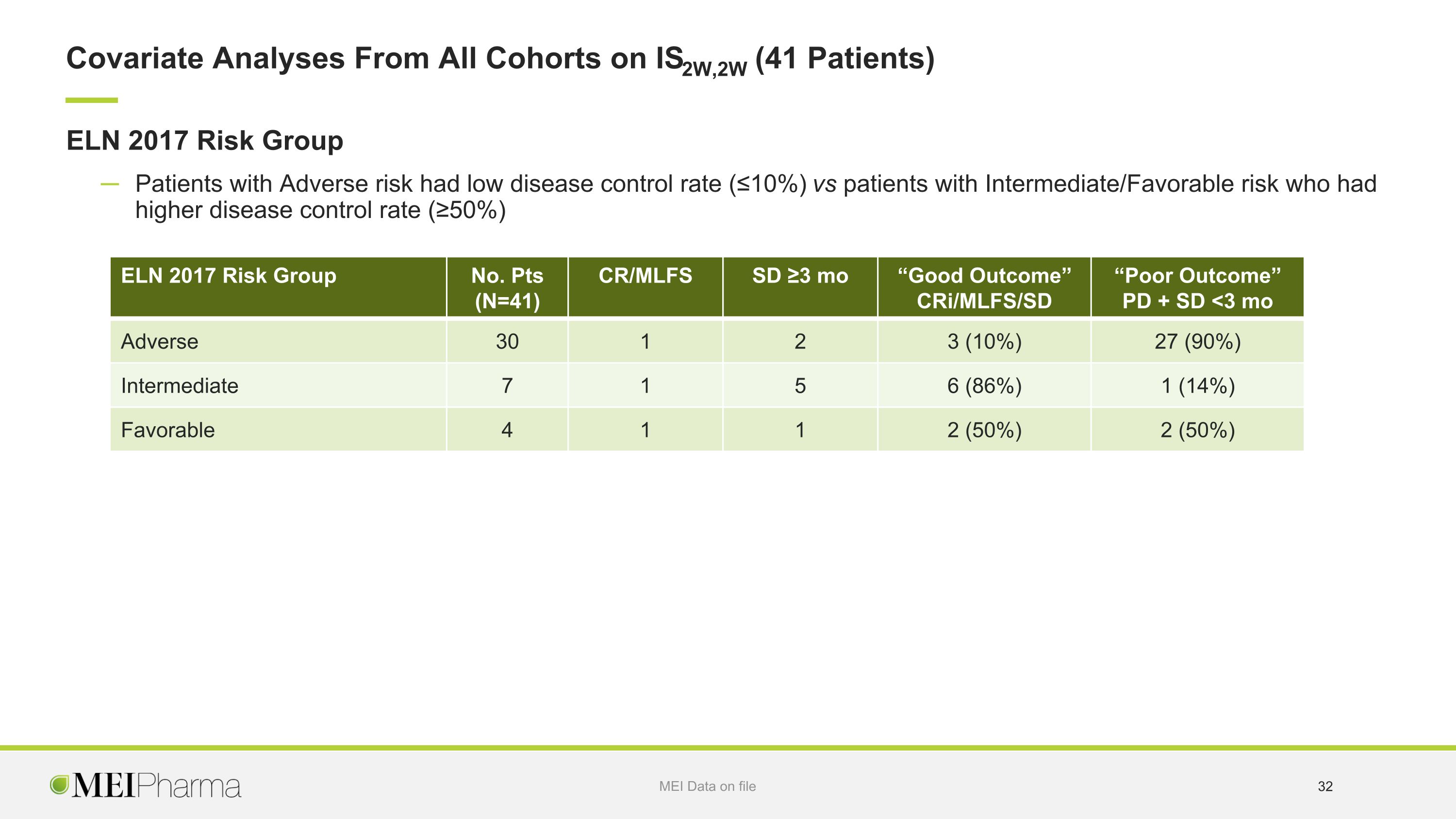Select the '3 (10%)' Good Outcome cell
Image resolution: width=1456 pixels, height=819 pixels.
click(984, 341)
